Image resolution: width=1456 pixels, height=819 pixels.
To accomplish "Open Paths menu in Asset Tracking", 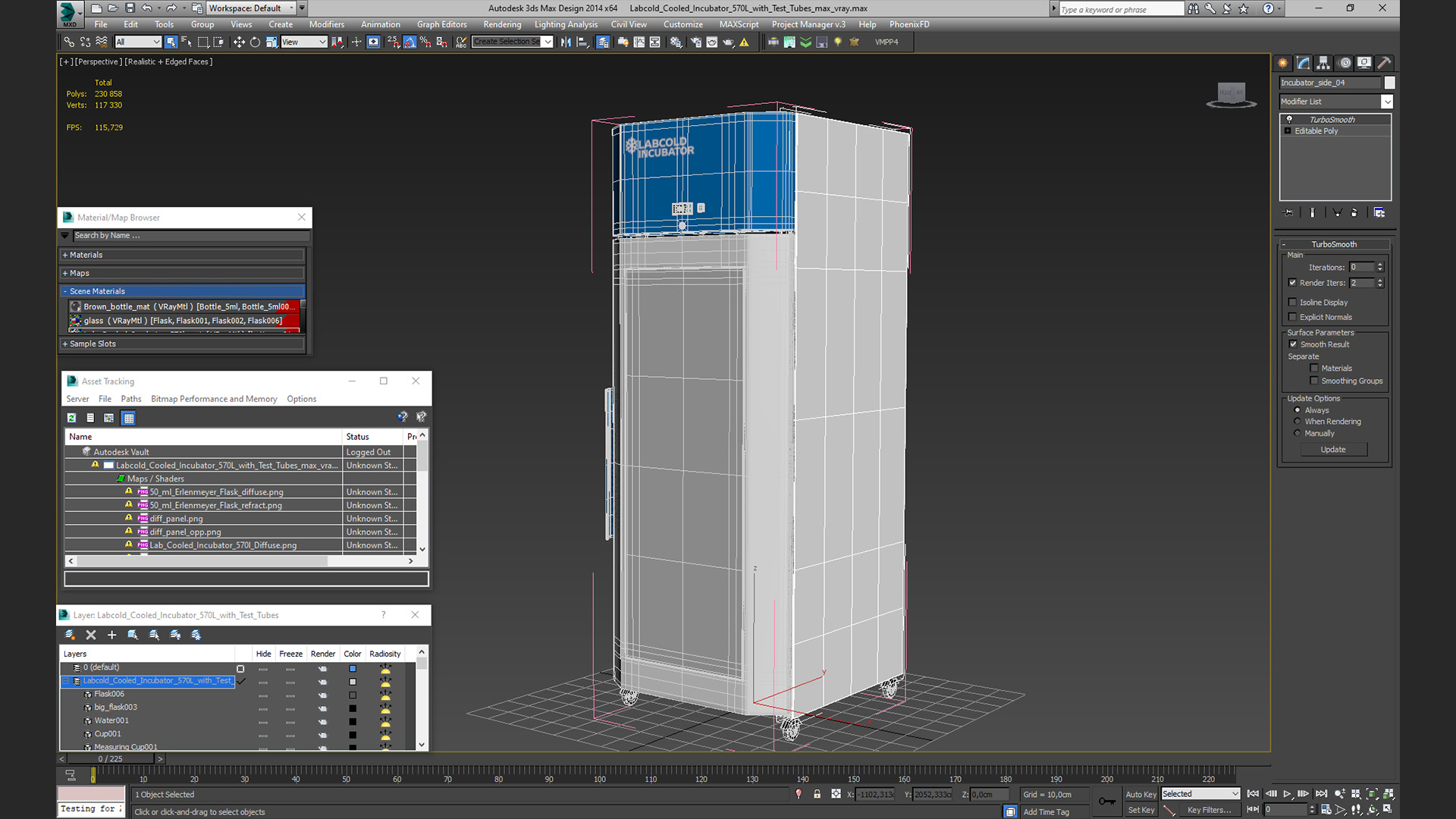I will [x=130, y=399].
